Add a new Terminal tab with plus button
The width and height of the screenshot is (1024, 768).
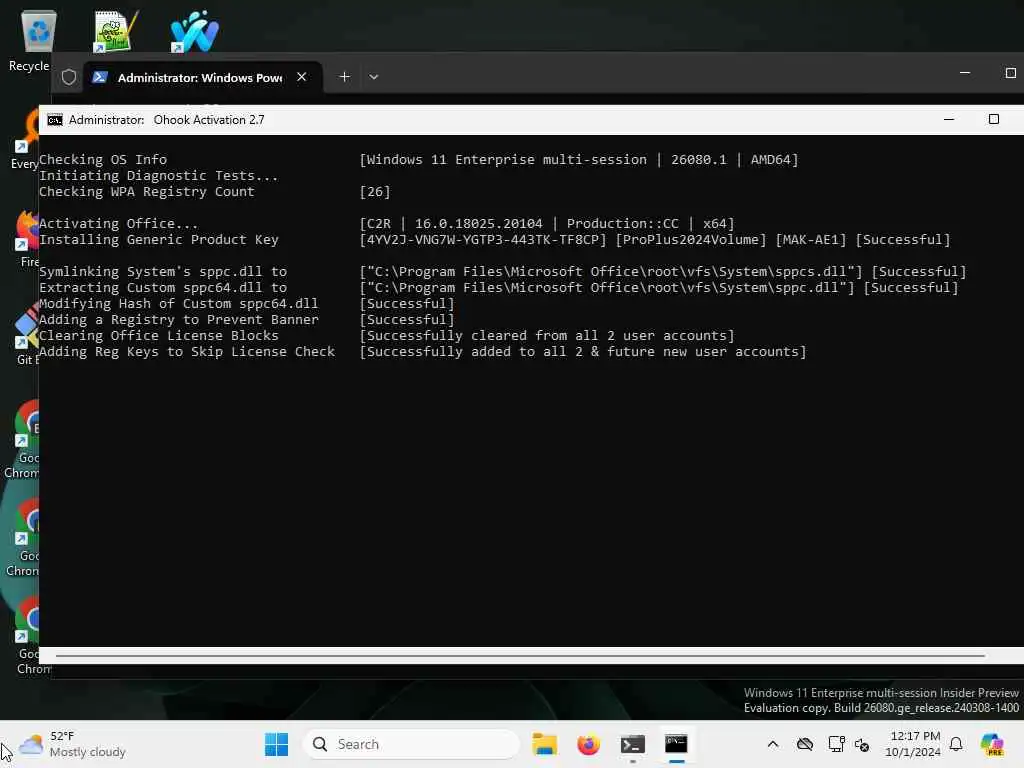point(344,76)
